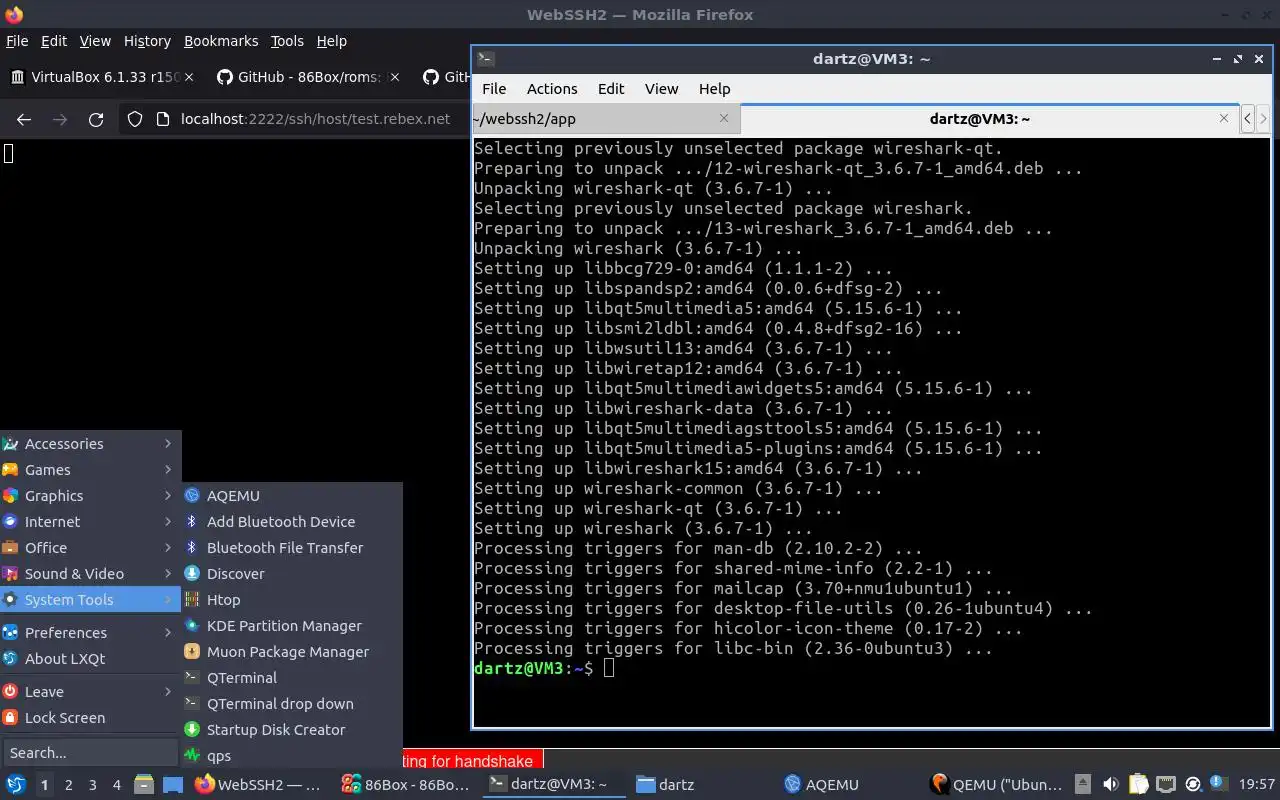
Task: Open Firefox History menu
Action: 147,41
